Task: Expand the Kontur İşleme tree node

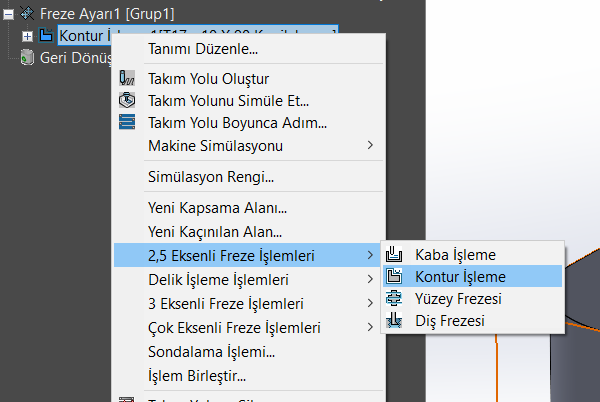Action: click(26, 36)
